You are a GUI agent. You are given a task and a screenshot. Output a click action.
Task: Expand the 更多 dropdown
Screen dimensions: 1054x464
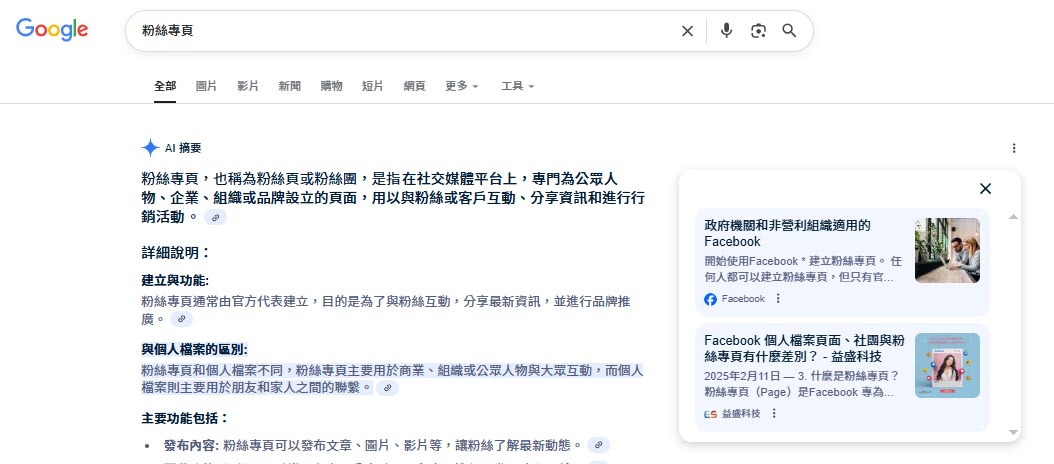[462, 86]
